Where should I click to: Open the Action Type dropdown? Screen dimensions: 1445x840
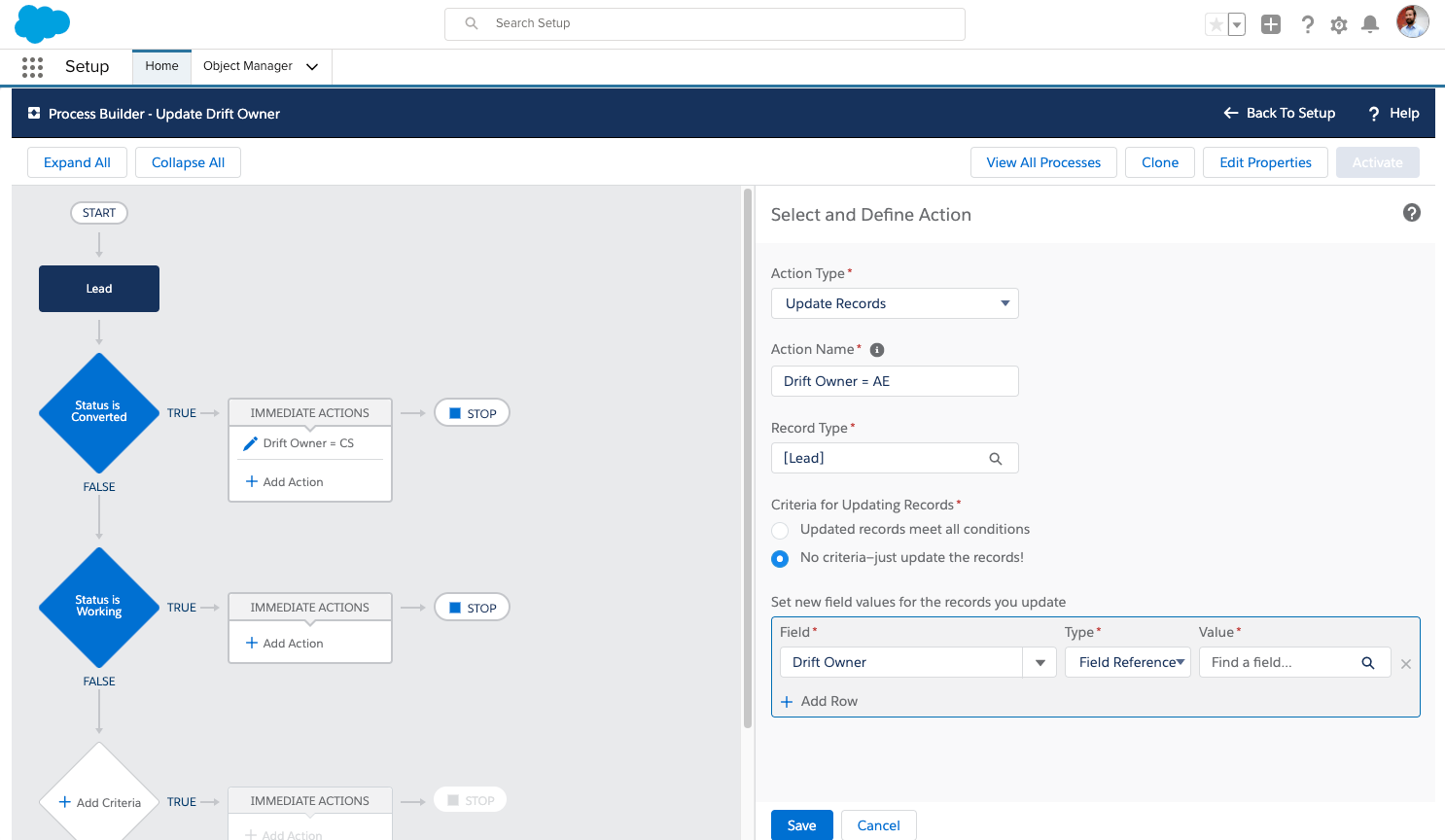click(x=895, y=303)
